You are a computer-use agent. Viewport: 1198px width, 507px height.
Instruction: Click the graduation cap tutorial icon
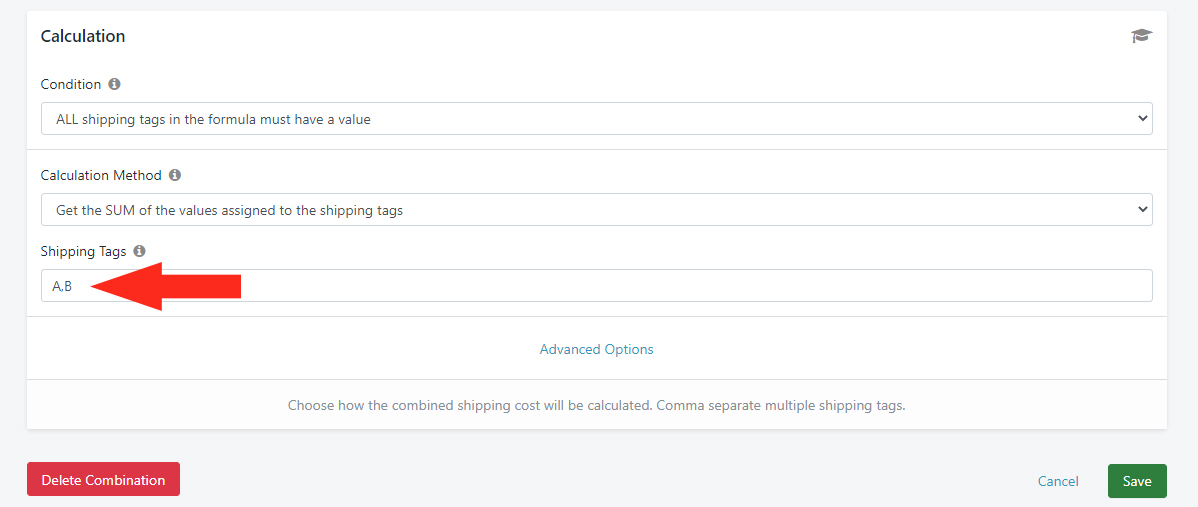click(x=1141, y=36)
